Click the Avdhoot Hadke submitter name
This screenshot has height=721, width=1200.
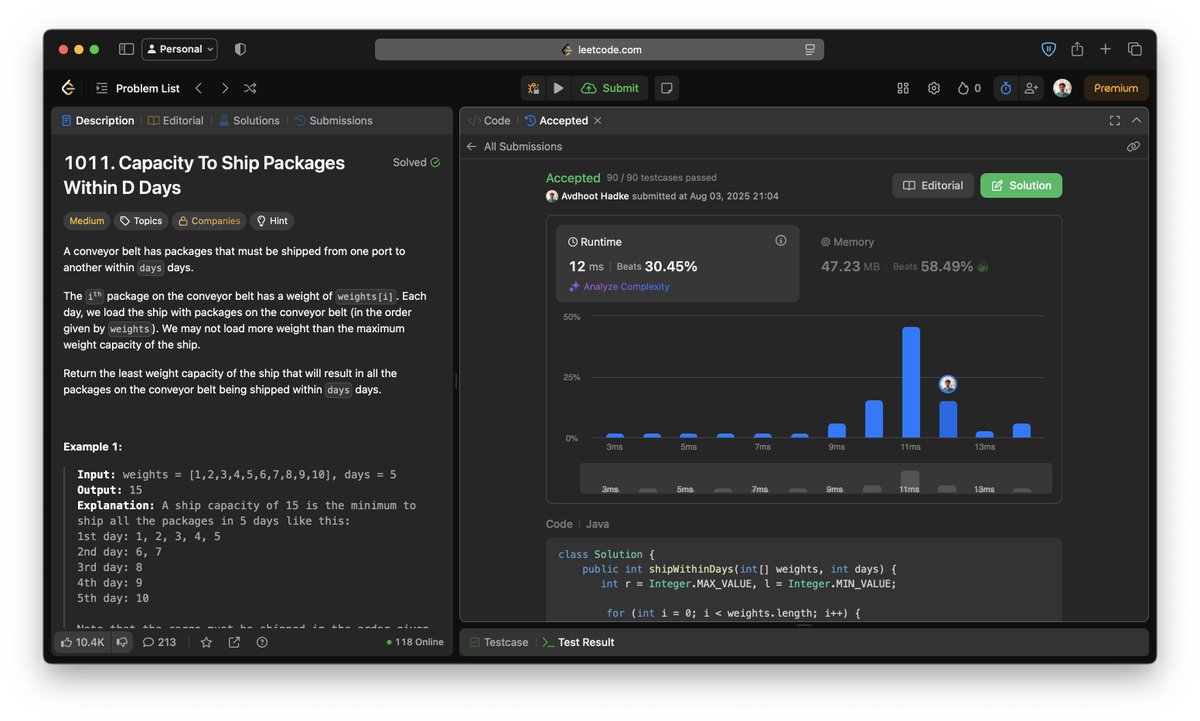pyautogui.click(x=594, y=196)
